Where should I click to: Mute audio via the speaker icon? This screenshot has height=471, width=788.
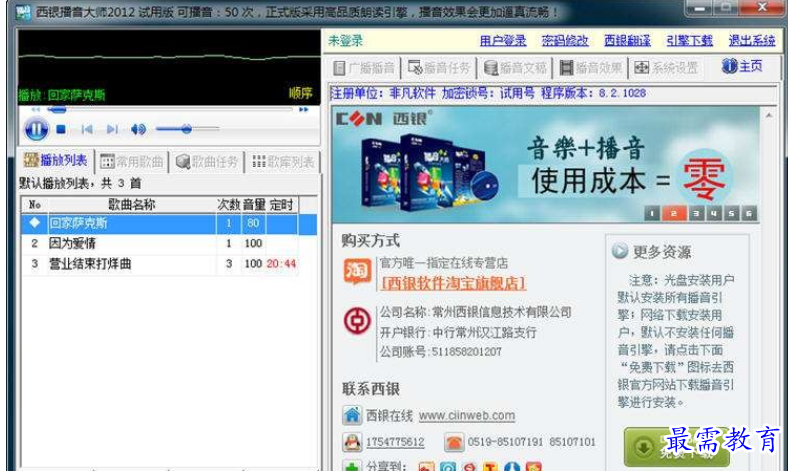pyautogui.click(x=138, y=130)
